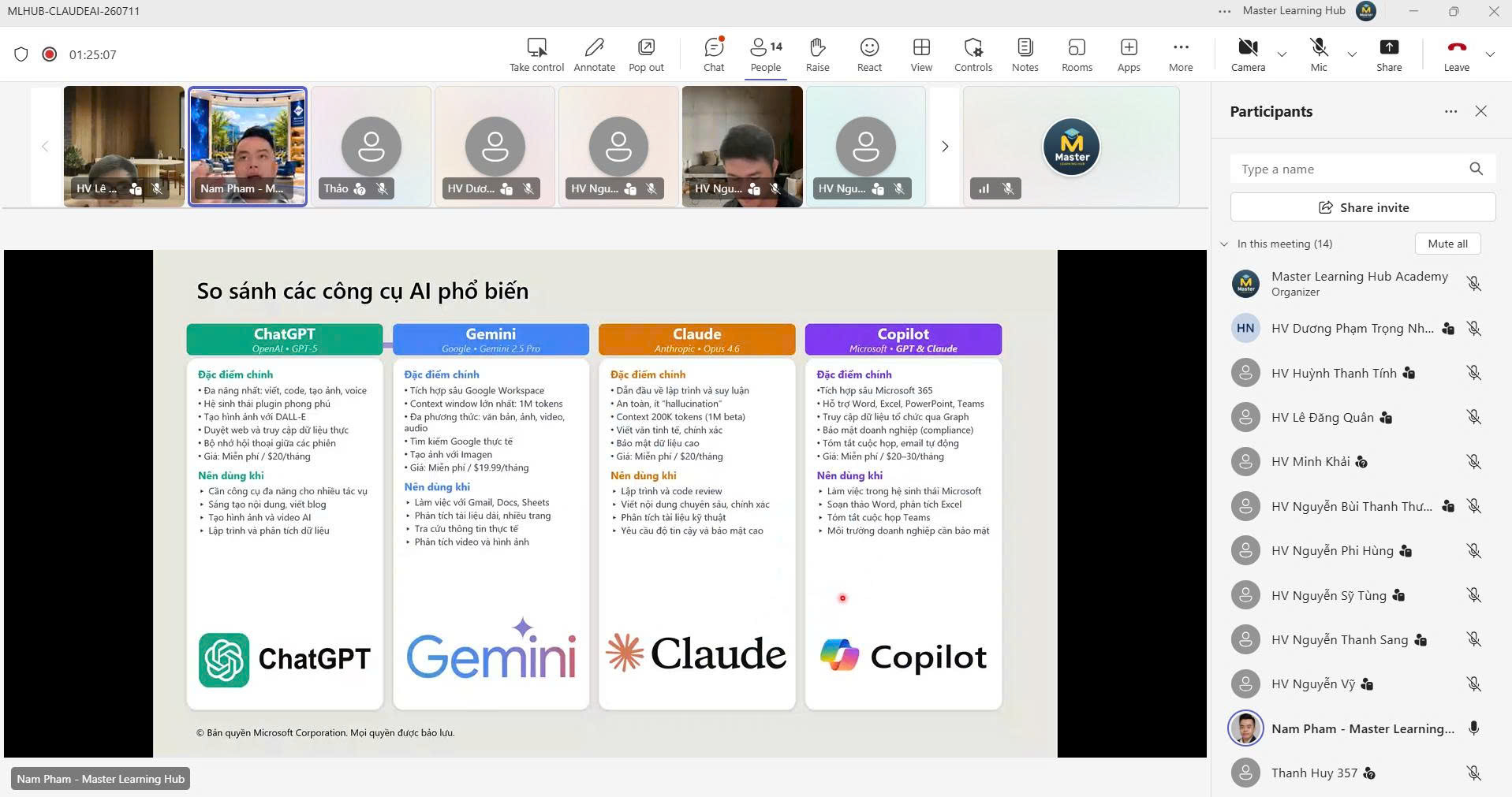Select the People tab
The height and width of the screenshot is (797, 1512).
tap(765, 54)
